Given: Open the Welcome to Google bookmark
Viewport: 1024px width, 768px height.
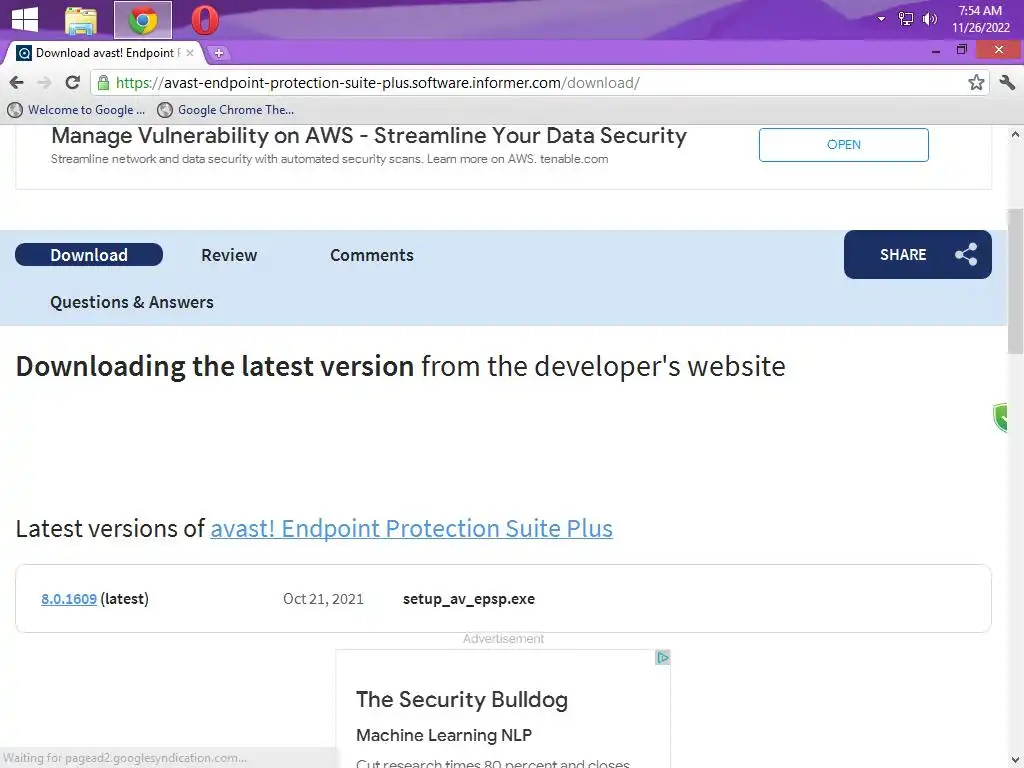Looking at the screenshot, I should [76, 110].
